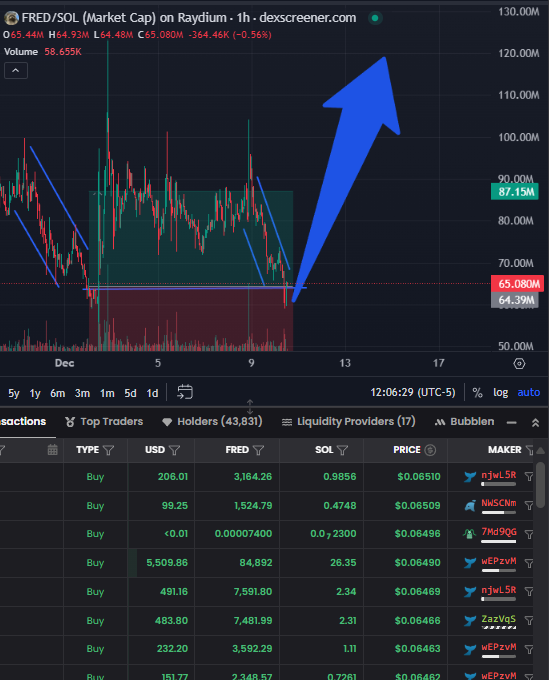Image resolution: width=549 pixels, height=680 pixels.
Task: Click current price label 65.080M
Action: pos(517,284)
